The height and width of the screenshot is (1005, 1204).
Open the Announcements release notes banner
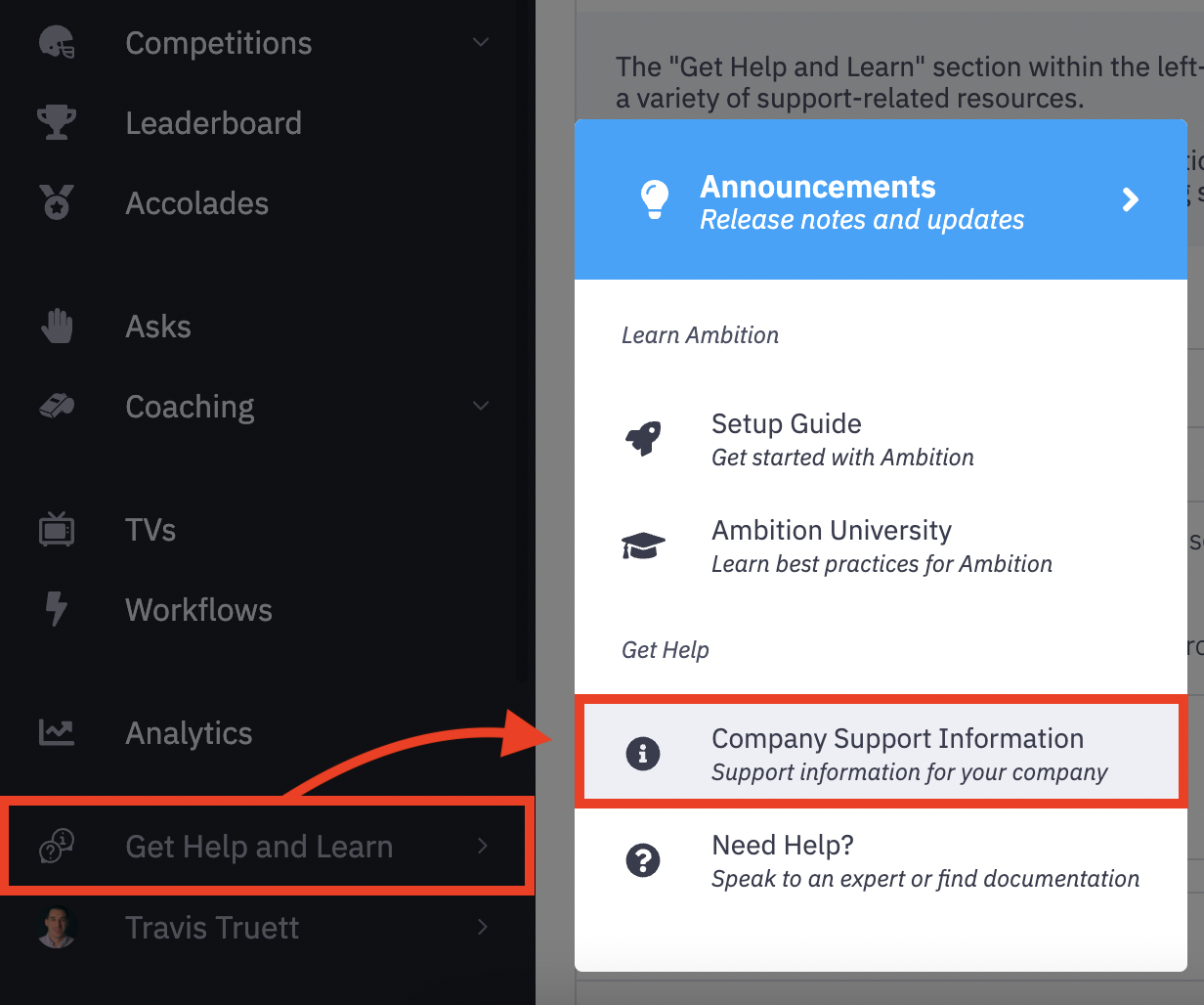click(881, 199)
